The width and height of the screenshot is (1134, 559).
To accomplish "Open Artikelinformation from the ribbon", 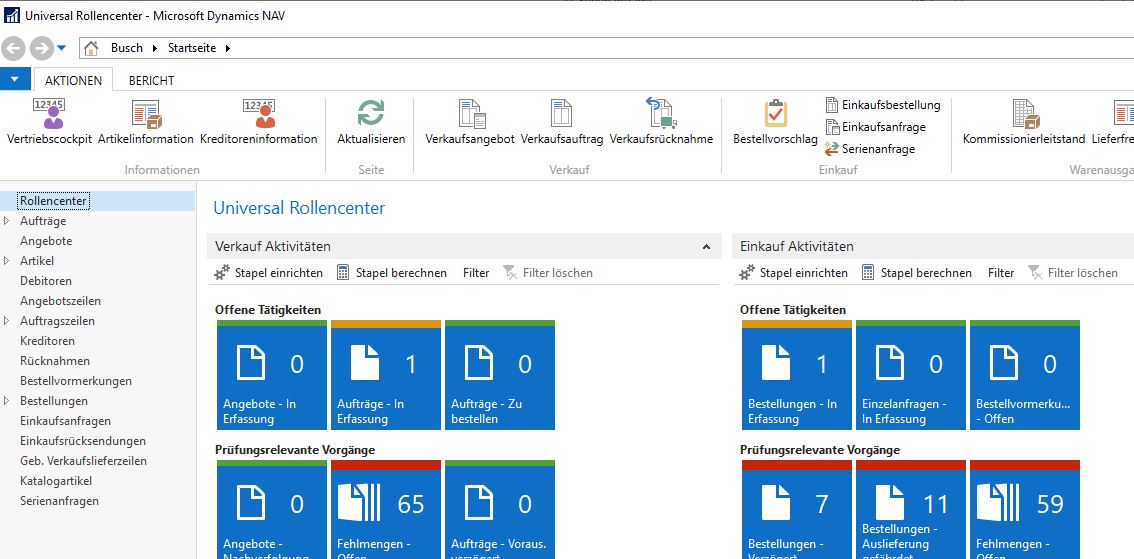I will click(145, 123).
